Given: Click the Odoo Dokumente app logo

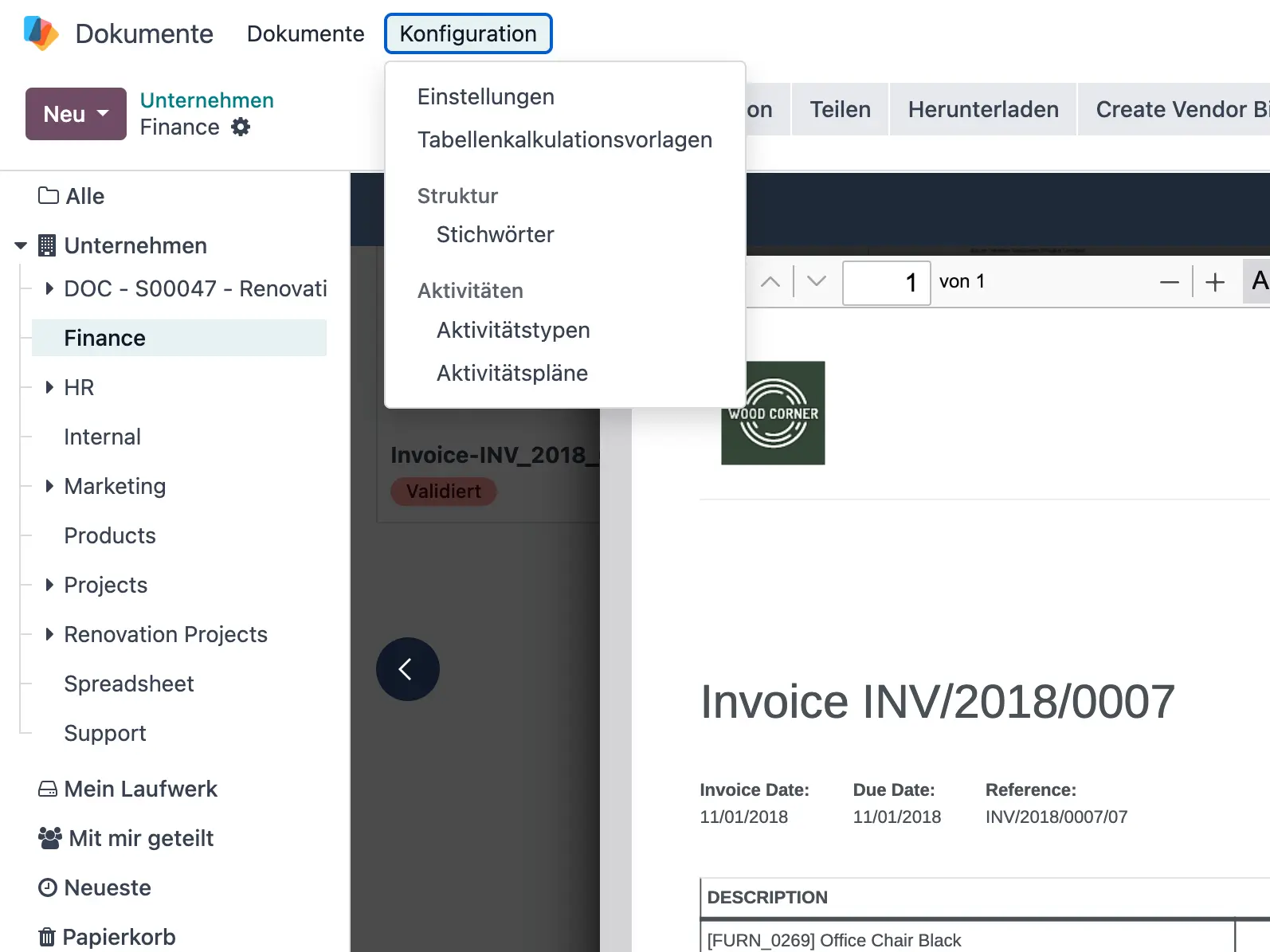Looking at the screenshot, I should [x=41, y=33].
